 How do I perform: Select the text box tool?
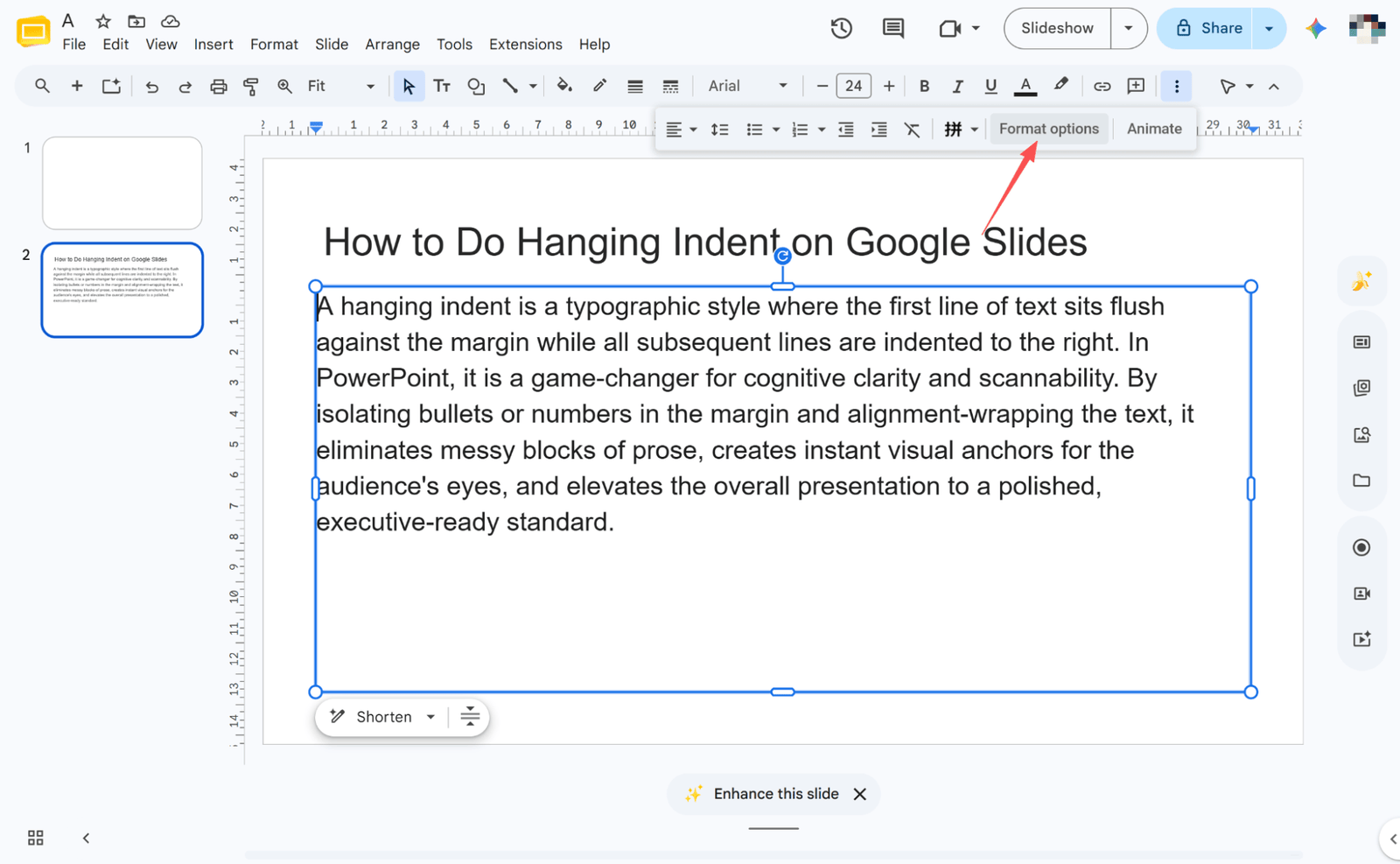tap(442, 86)
